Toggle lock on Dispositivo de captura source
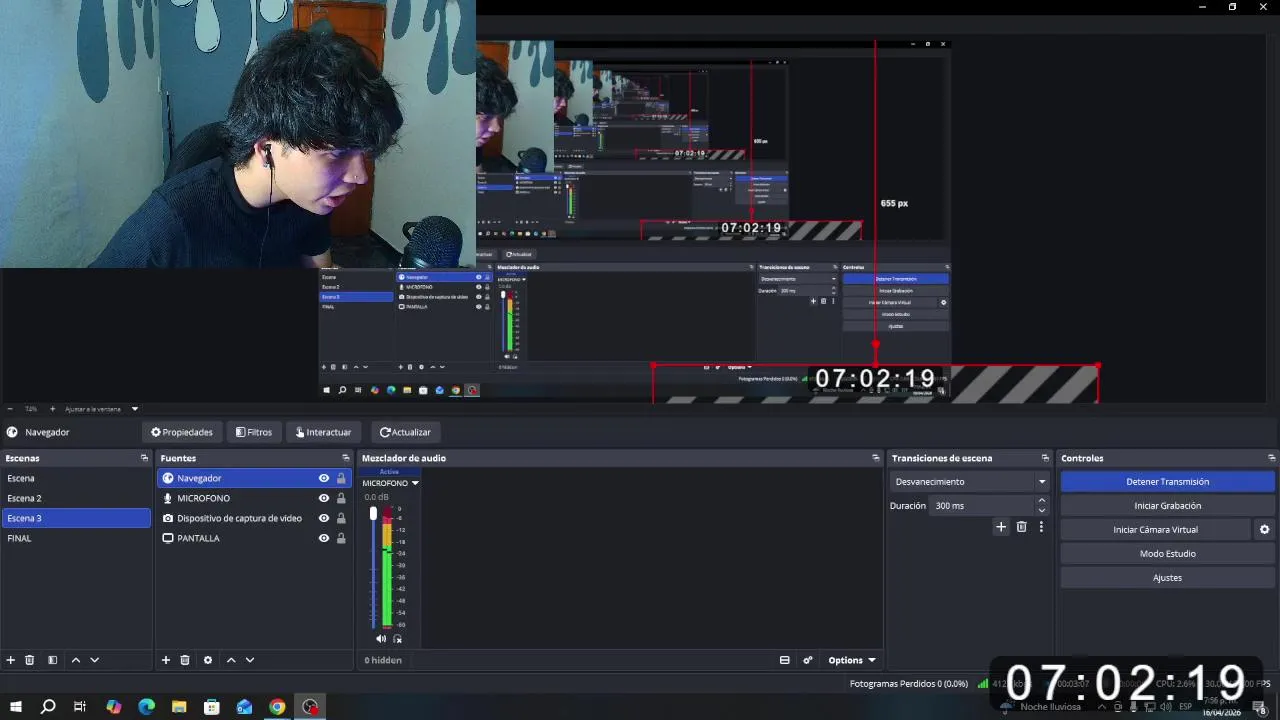 (x=341, y=518)
